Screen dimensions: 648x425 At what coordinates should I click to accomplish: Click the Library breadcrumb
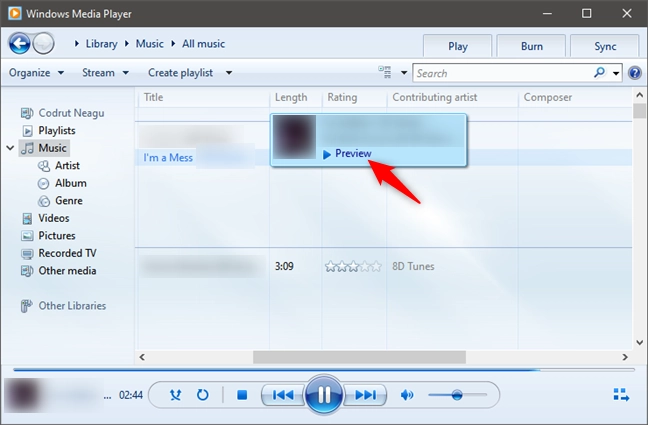pos(101,44)
